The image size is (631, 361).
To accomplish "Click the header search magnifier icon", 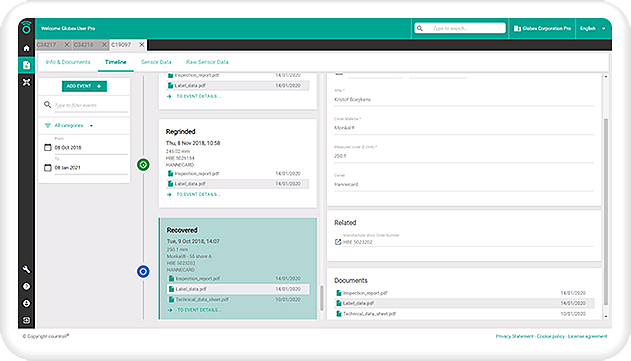I will click(420, 28).
